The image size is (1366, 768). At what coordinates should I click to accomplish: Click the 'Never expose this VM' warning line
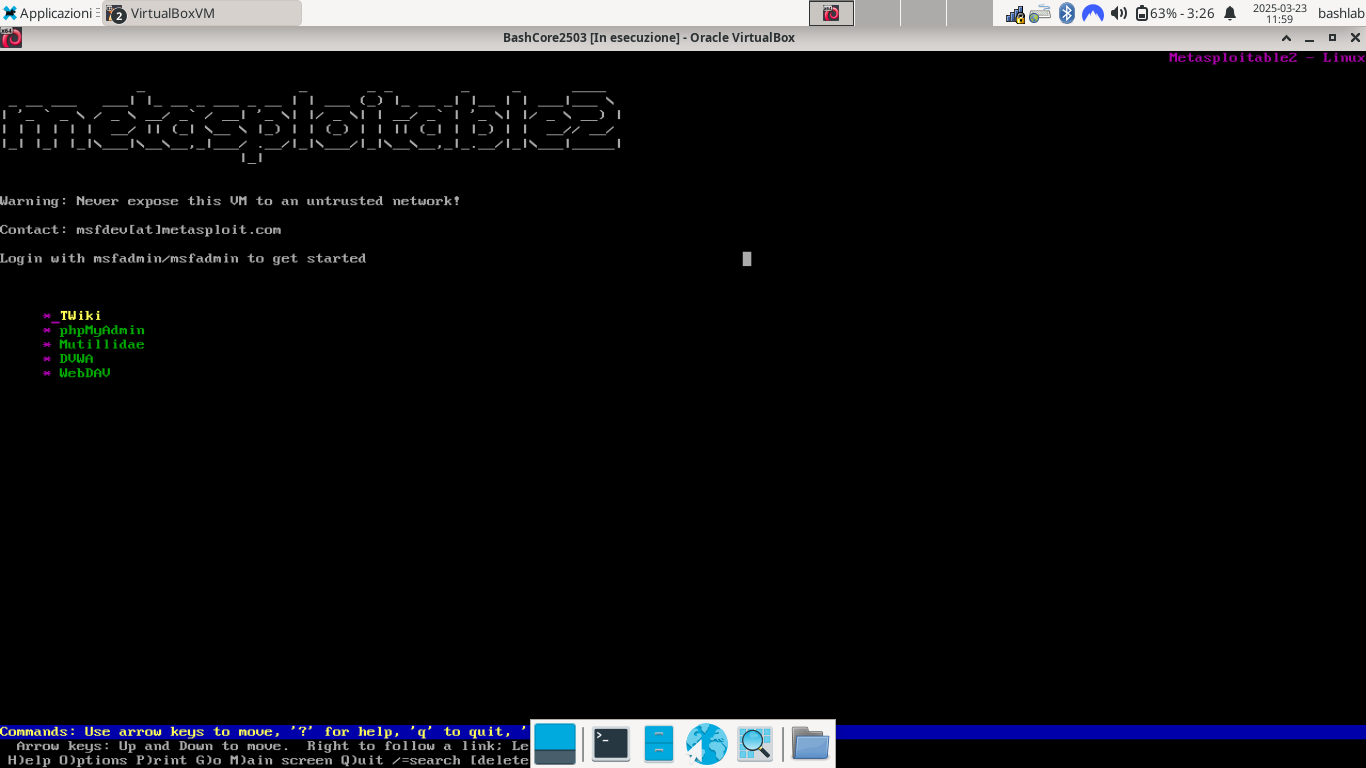(230, 201)
